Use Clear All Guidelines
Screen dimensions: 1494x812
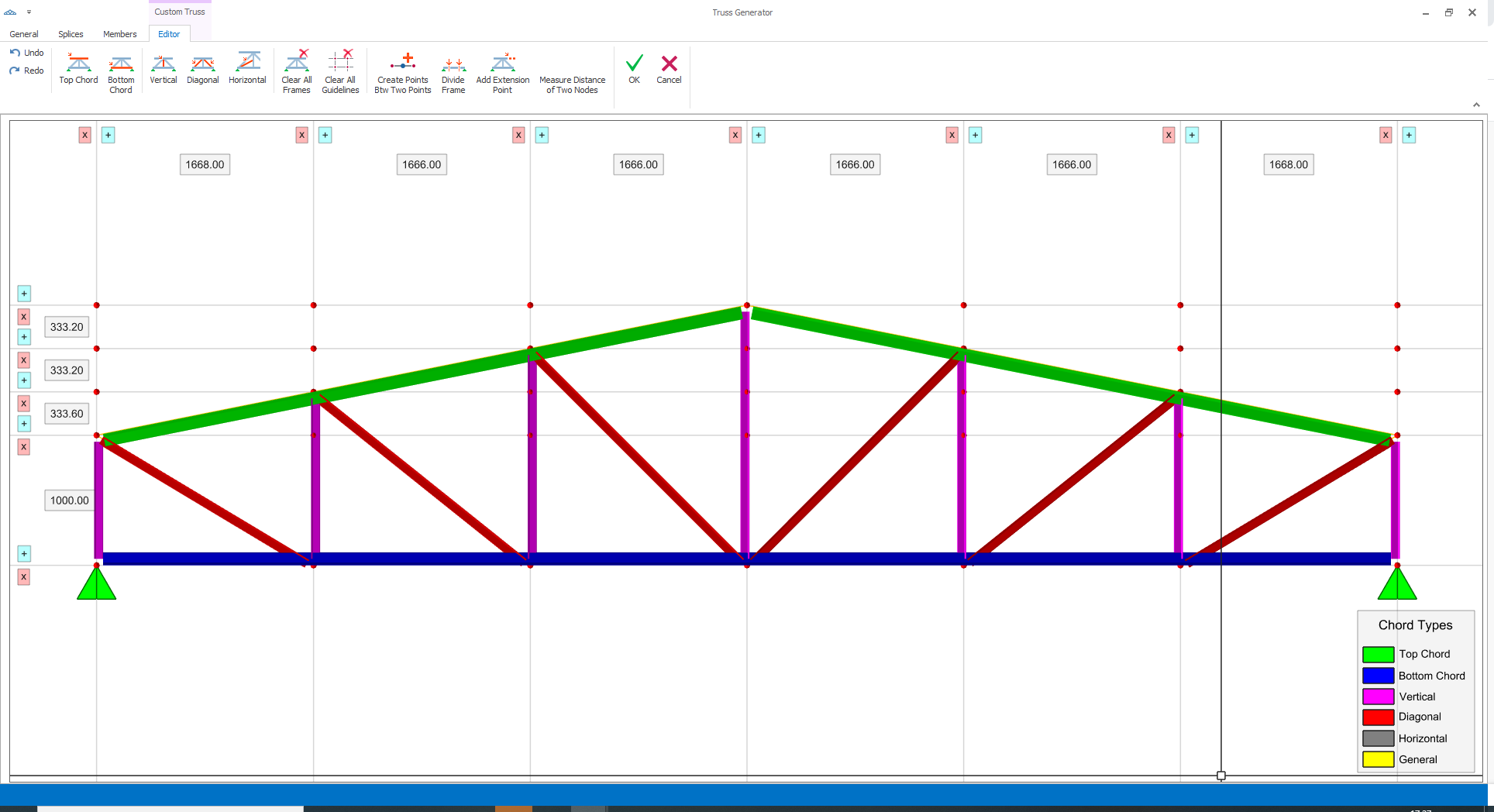point(340,70)
